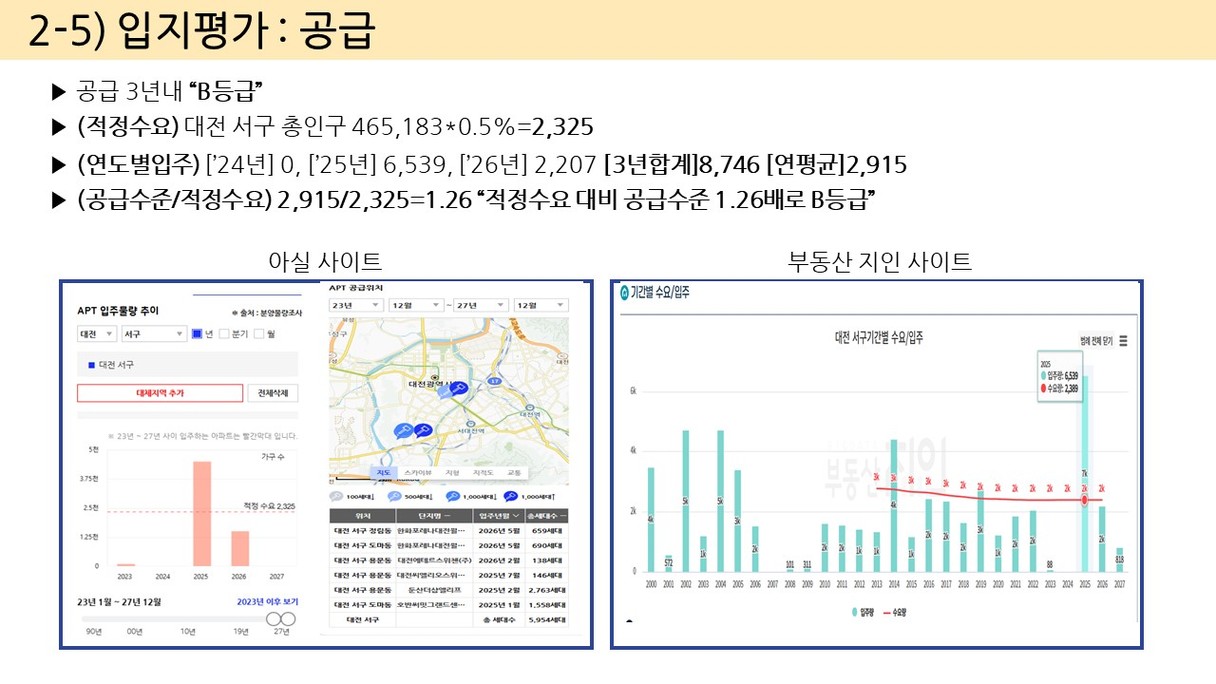Screen dimensions: 1216x684
Task: Click the red 2025 수요량 point on the line
Action: tap(1084, 499)
